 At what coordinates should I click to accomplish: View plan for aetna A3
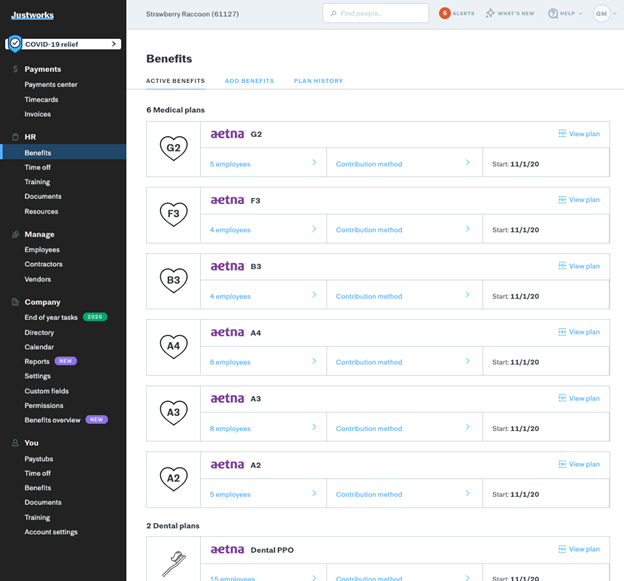579,398
